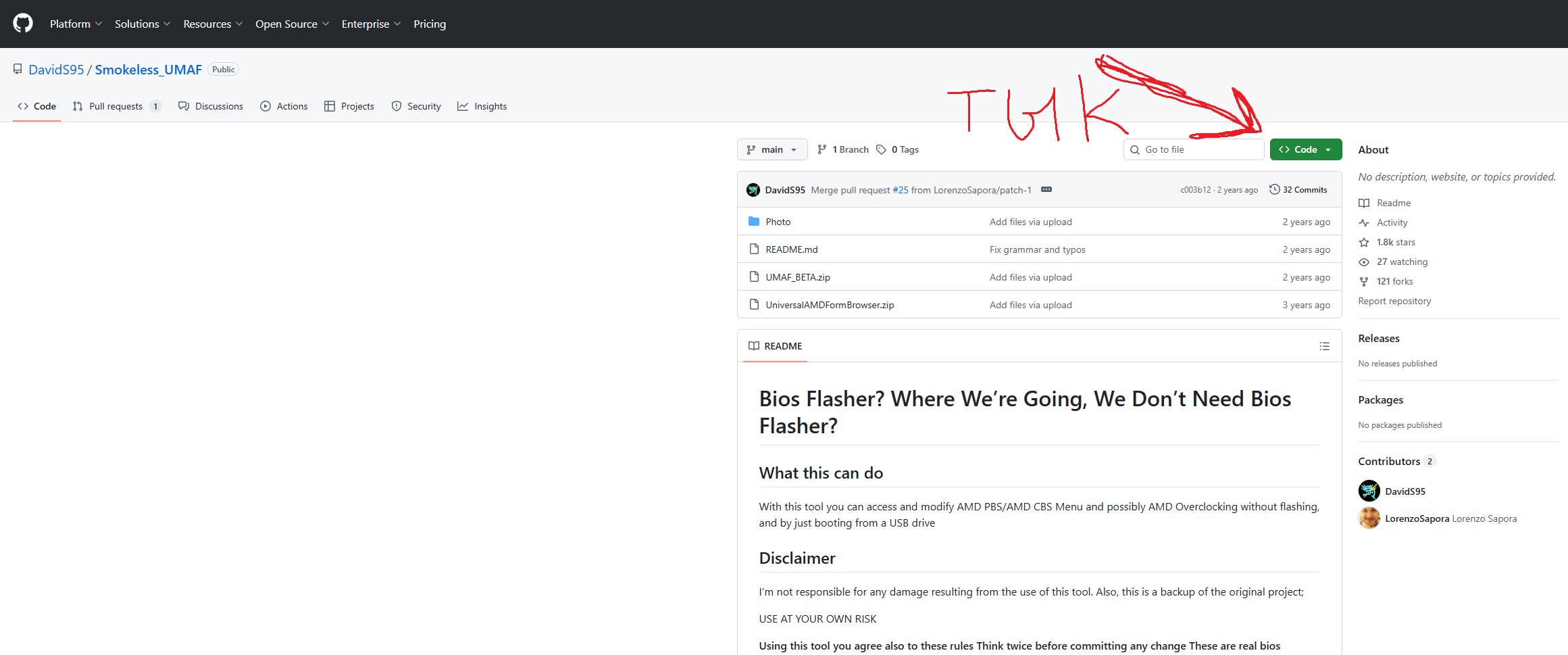Open DavidS95 contributor profile name
Viewport: 1568px width, 655px height.
click(x=1405, y=491)
